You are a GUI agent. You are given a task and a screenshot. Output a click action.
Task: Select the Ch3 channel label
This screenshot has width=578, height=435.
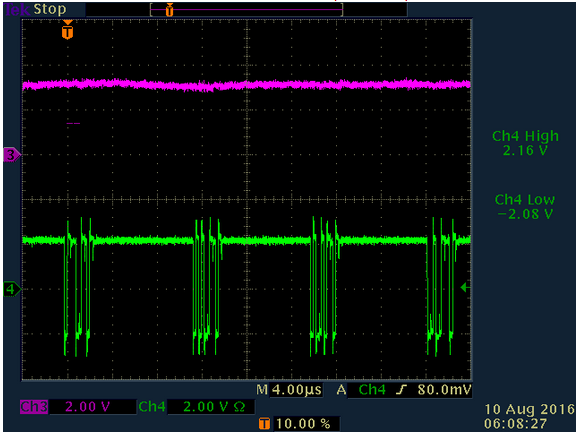(34, 407)
